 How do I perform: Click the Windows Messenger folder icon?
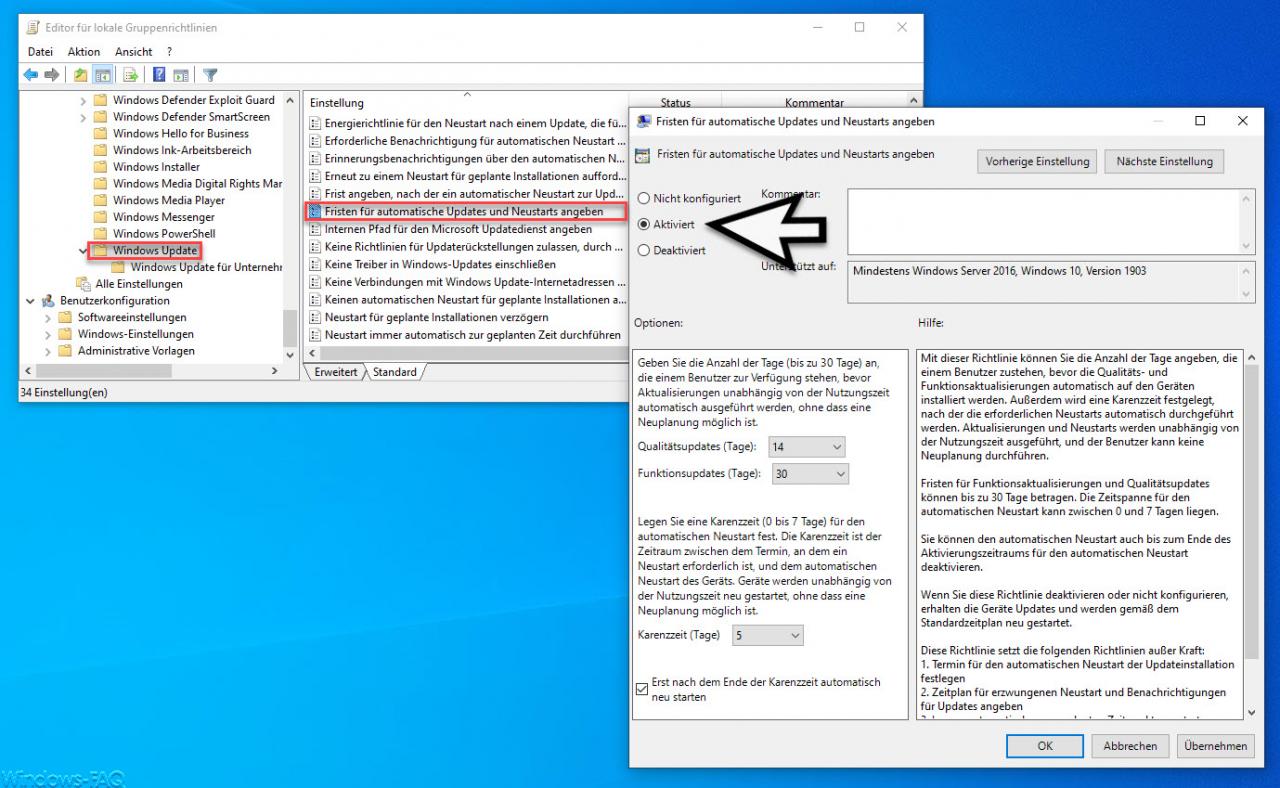tap(100, 217)
